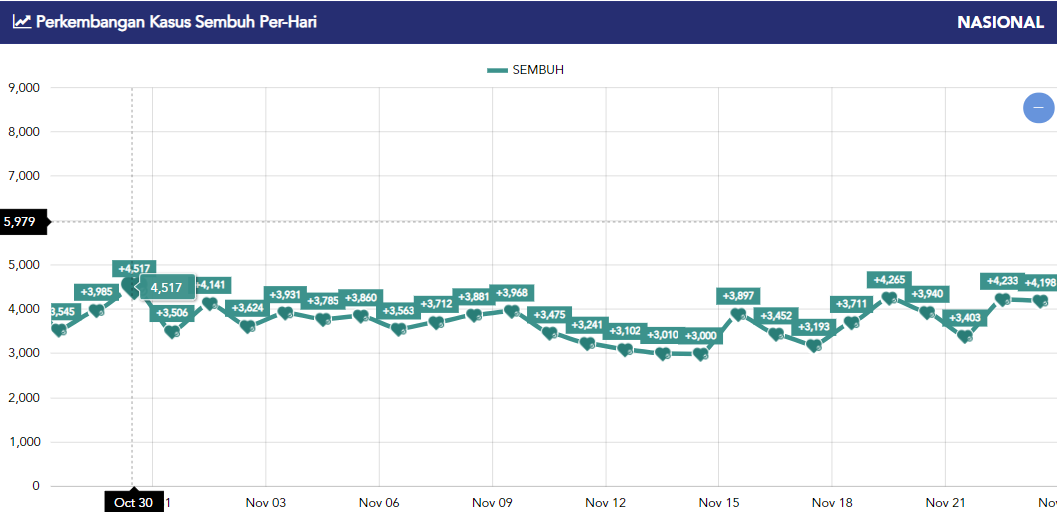1057x512 pixels.
Task: Click the title Perkembangan Kasus Sembuh Per-Hari
Action: click(176, 22)
